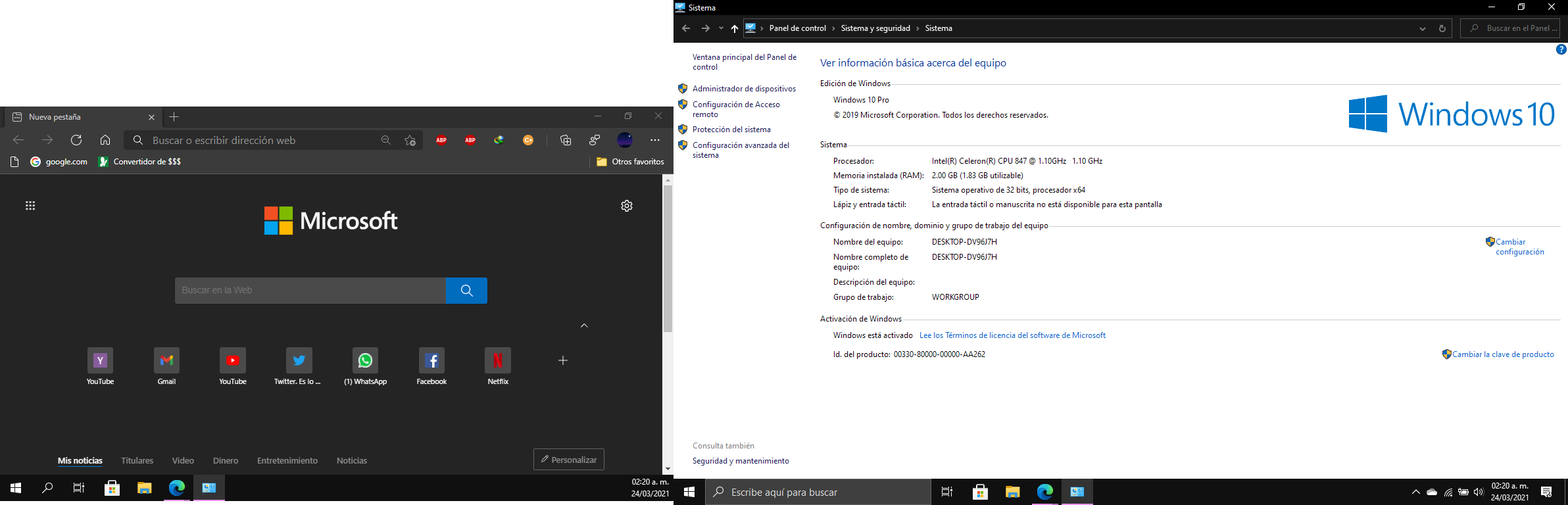
Task: Open Edge settings and more menu
Action: pos(654,140)
